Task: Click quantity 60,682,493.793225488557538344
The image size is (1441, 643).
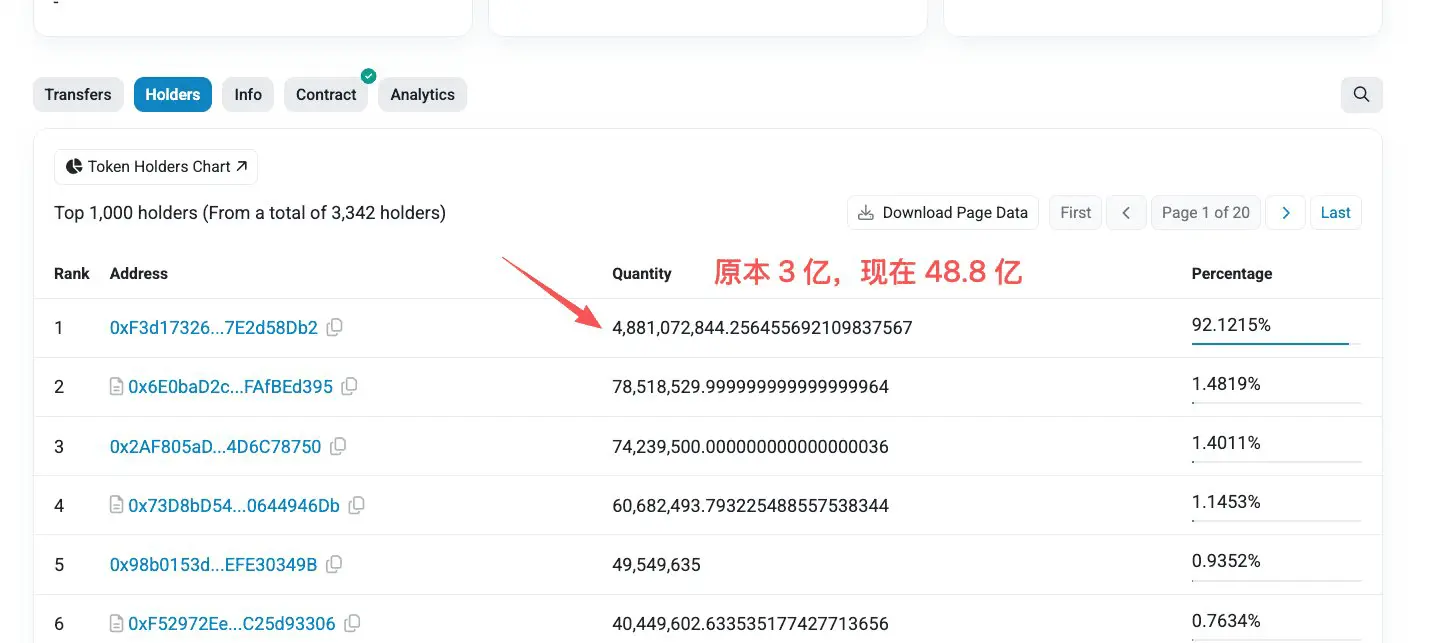Action: point(750,505)
